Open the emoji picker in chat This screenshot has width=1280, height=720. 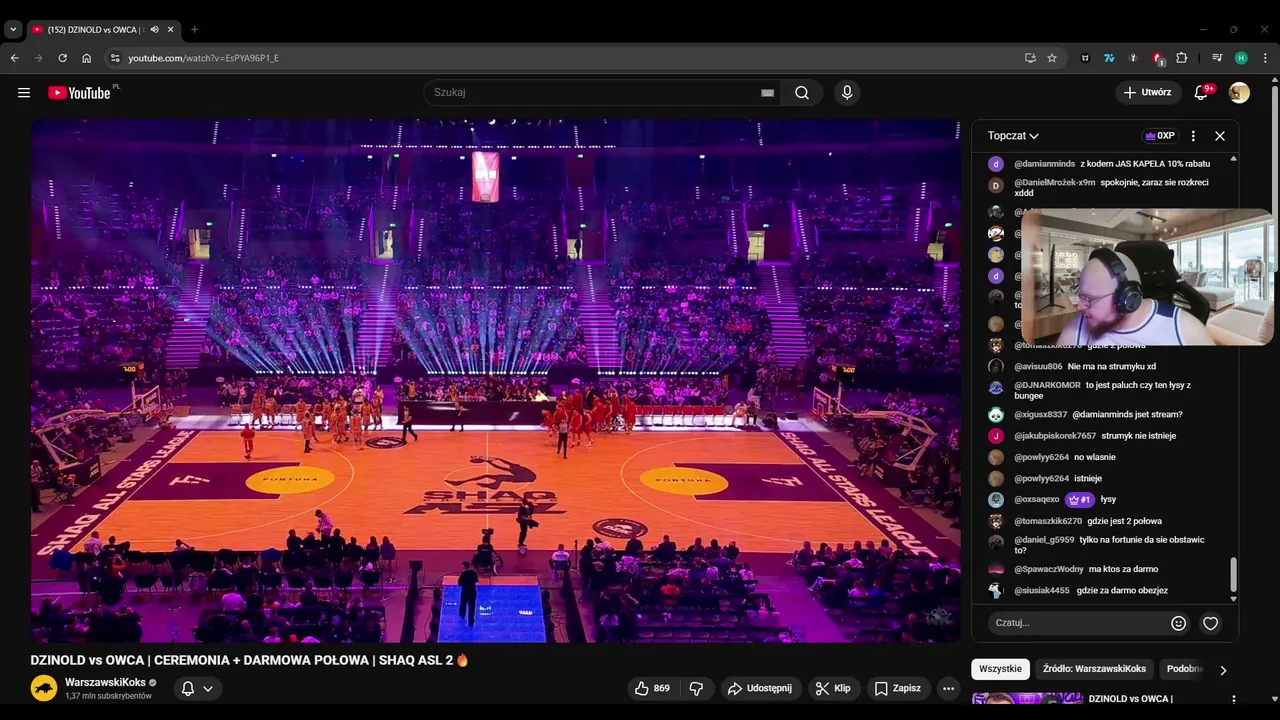coord(1178,623)
